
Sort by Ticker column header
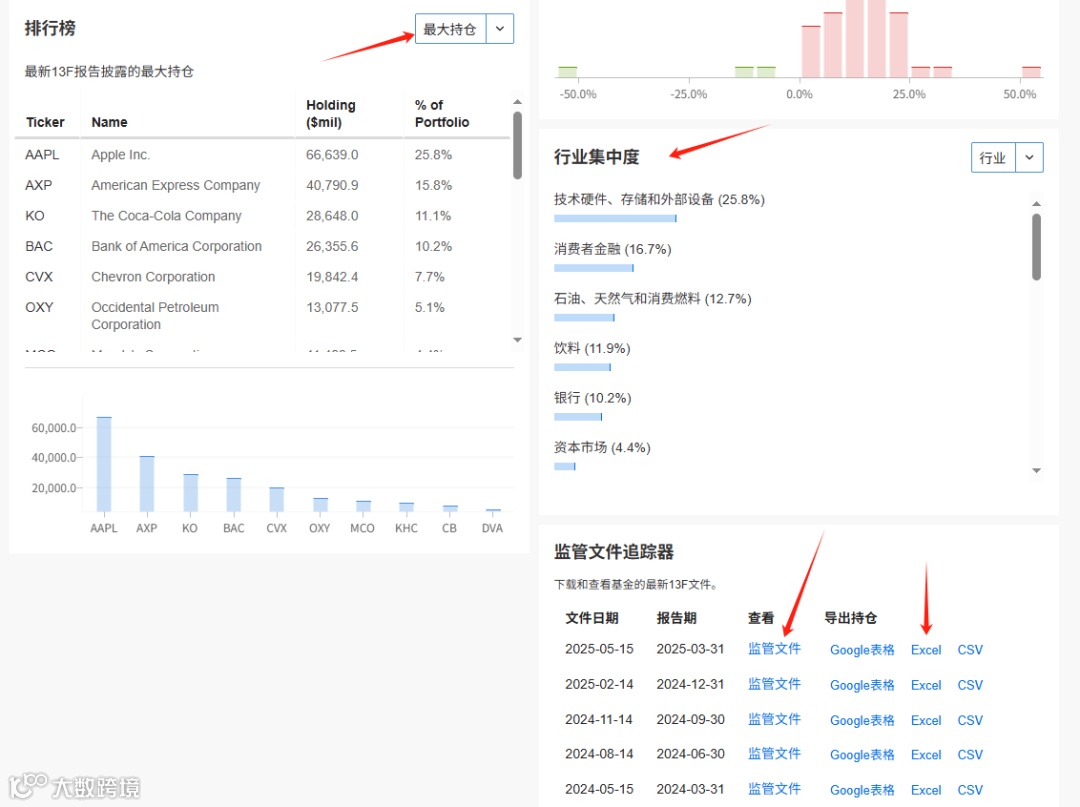pyautogui.click(x=45, y=123)
